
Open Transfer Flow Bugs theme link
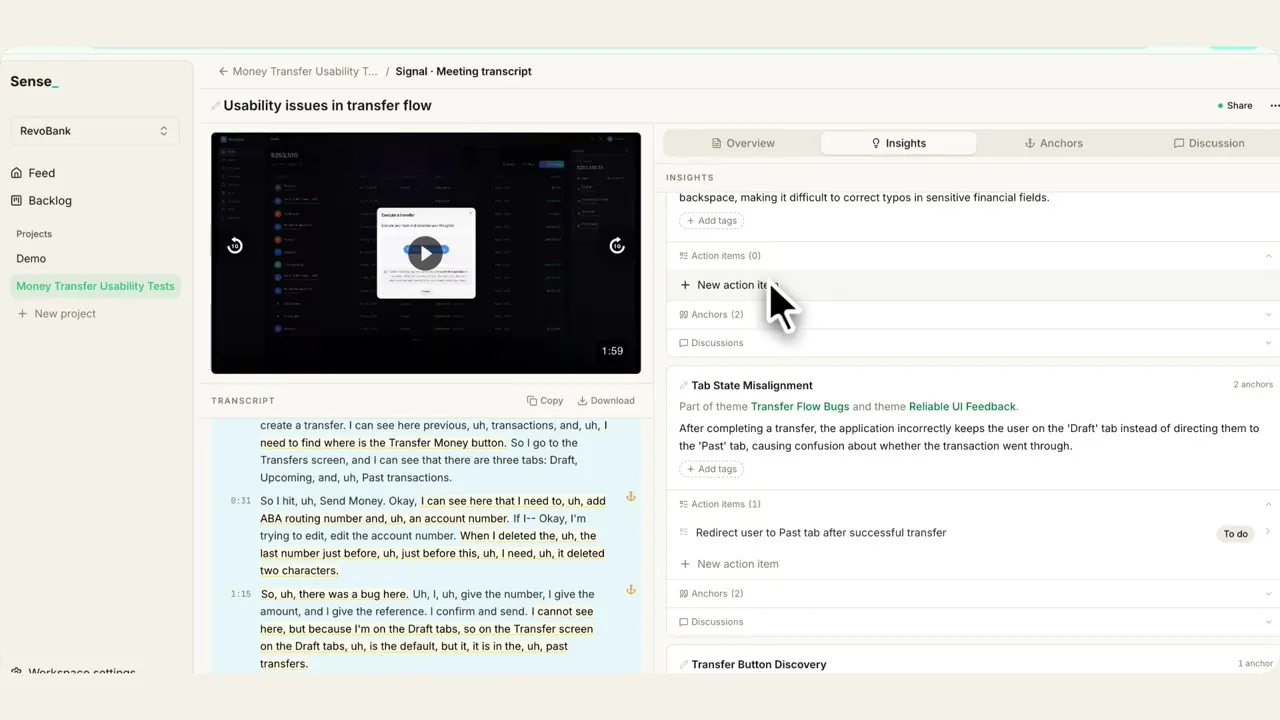(800, 407)
